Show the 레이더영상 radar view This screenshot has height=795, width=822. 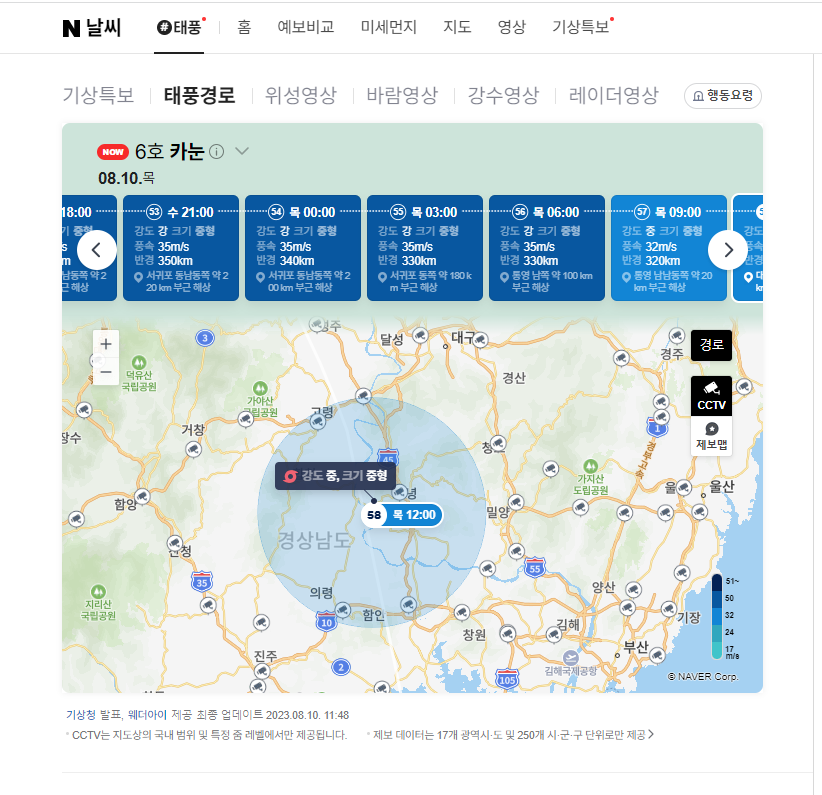[x=613, y=95]
